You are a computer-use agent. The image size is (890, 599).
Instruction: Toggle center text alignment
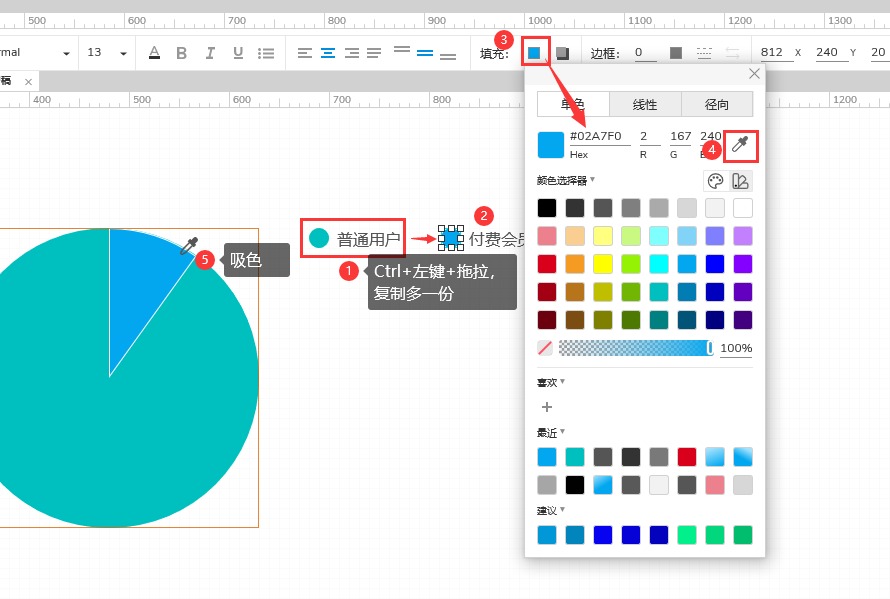pos(328,52)
